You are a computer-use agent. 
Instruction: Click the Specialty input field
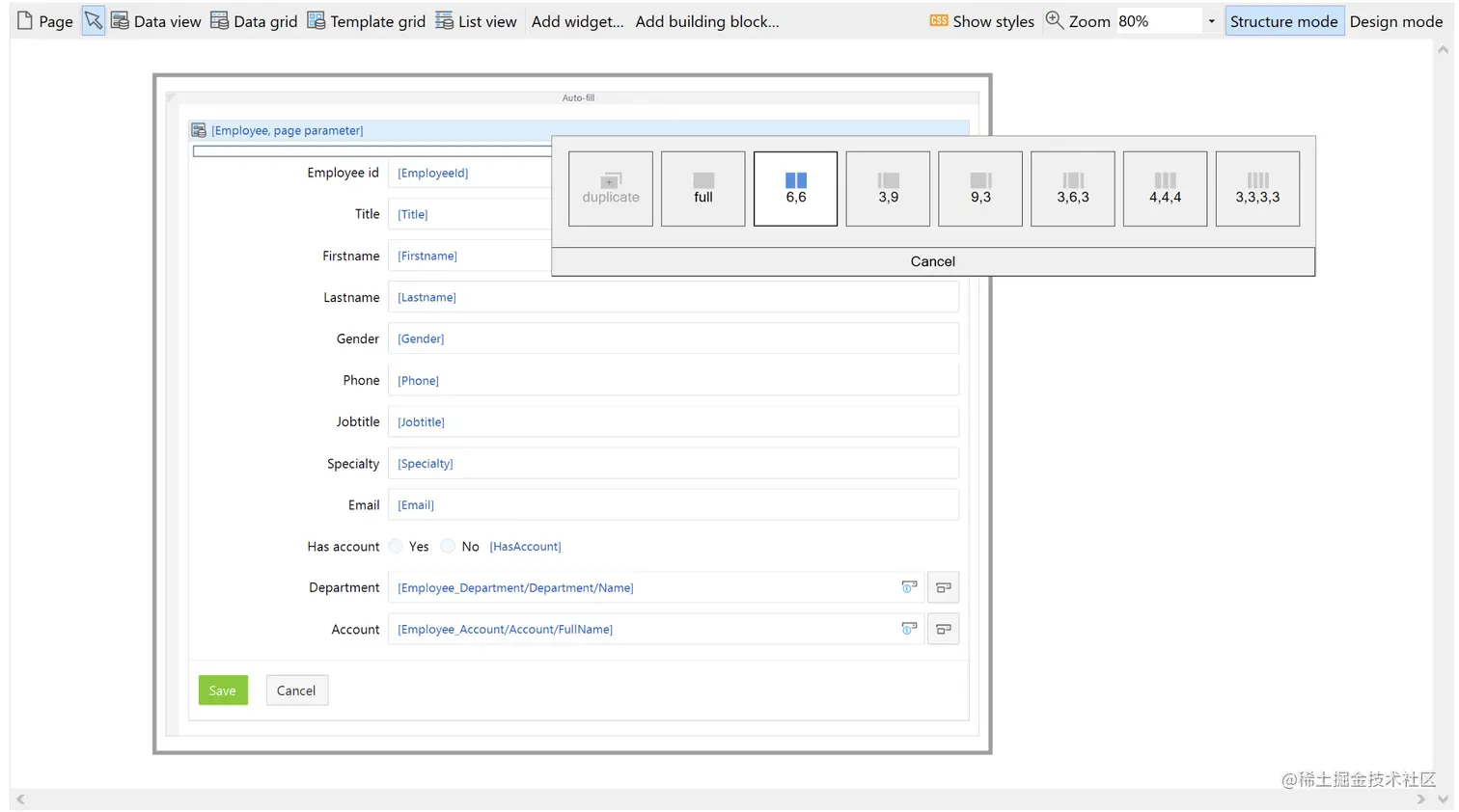674,463
